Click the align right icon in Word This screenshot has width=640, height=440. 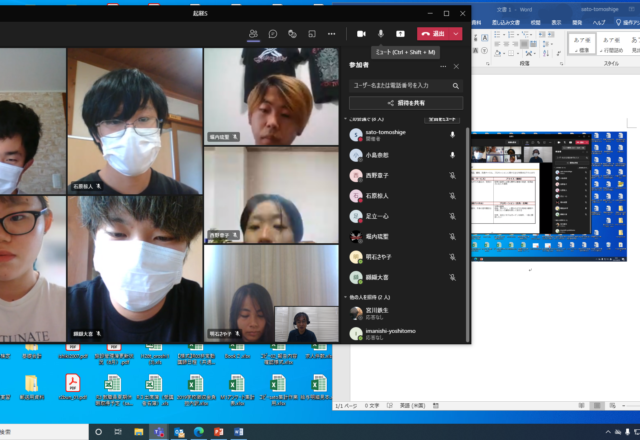515,44
